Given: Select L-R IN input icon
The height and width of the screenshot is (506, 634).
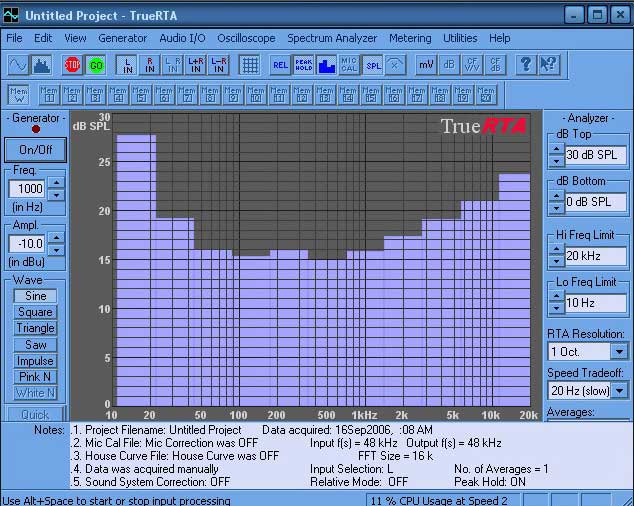Looking at the screenshot, I should 219,65.
